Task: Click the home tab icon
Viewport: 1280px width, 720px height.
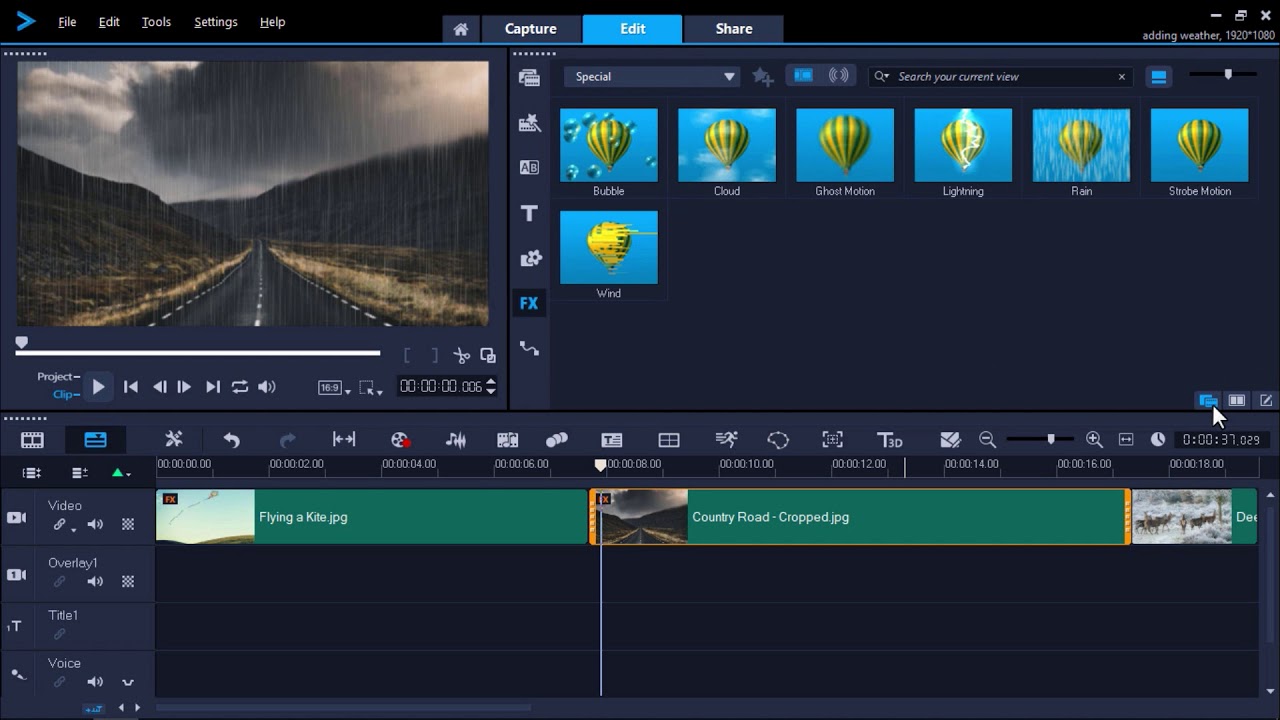Action: coord(460,29)
